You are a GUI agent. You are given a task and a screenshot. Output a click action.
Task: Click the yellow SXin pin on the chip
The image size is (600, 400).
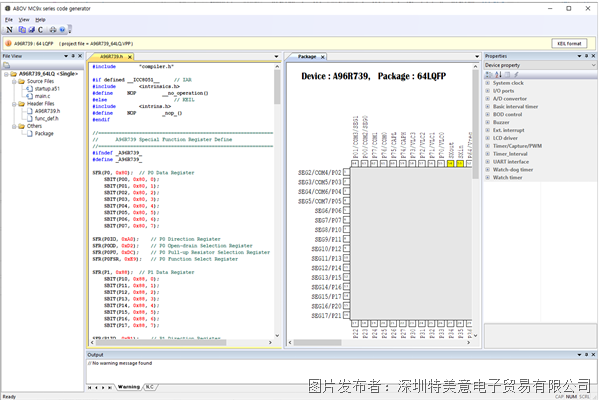click(460, 163)
